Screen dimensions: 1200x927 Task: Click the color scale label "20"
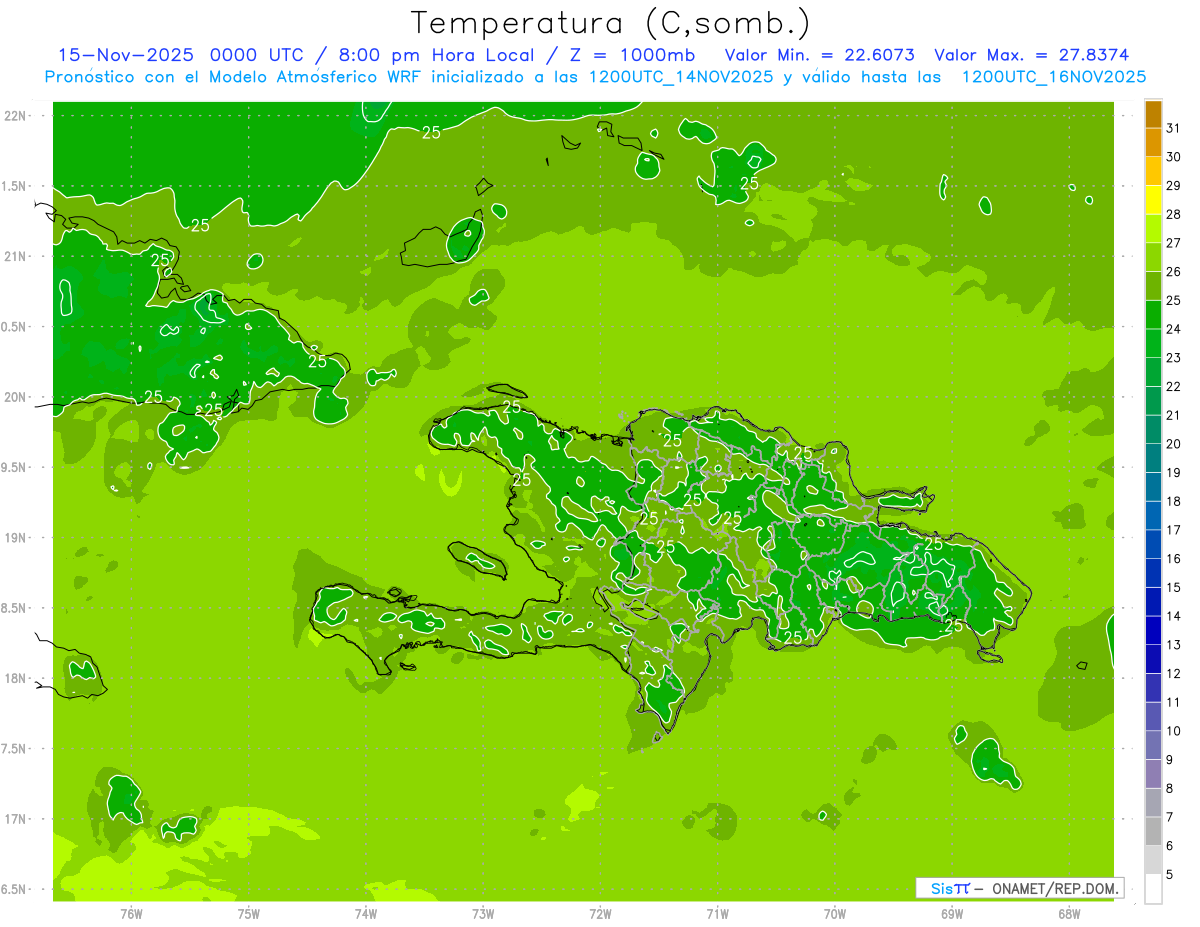(x=1173, y=444)
